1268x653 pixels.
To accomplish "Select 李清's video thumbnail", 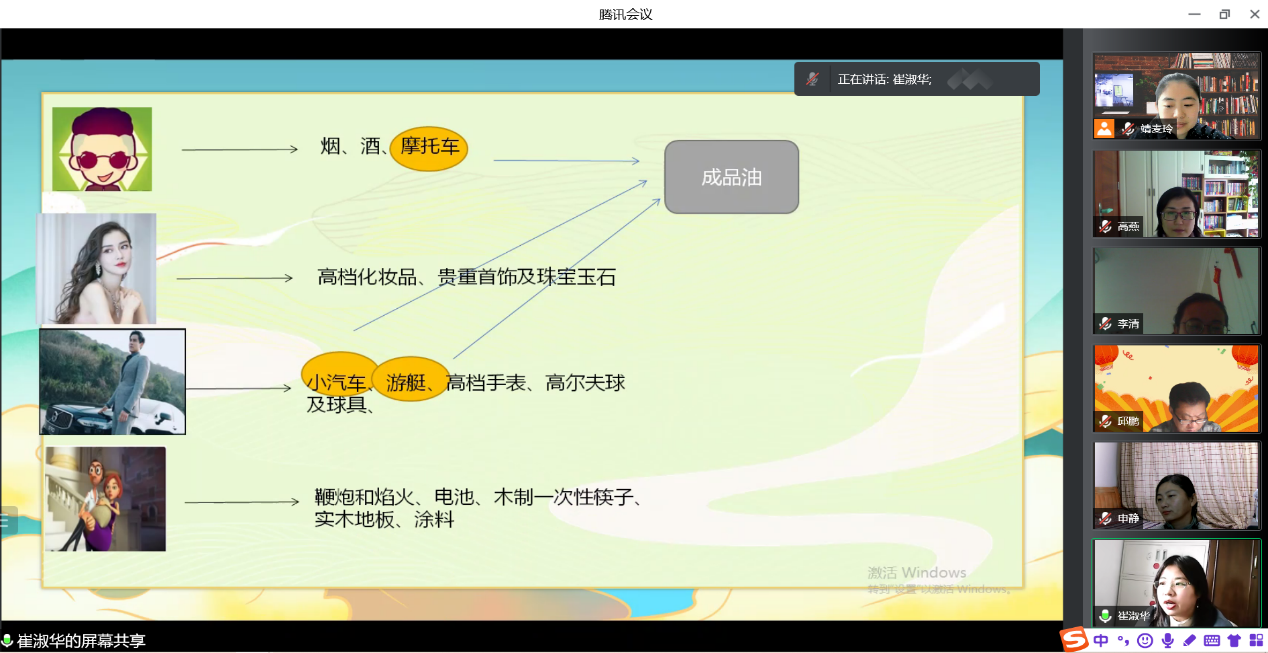I will click(1176, 290).
